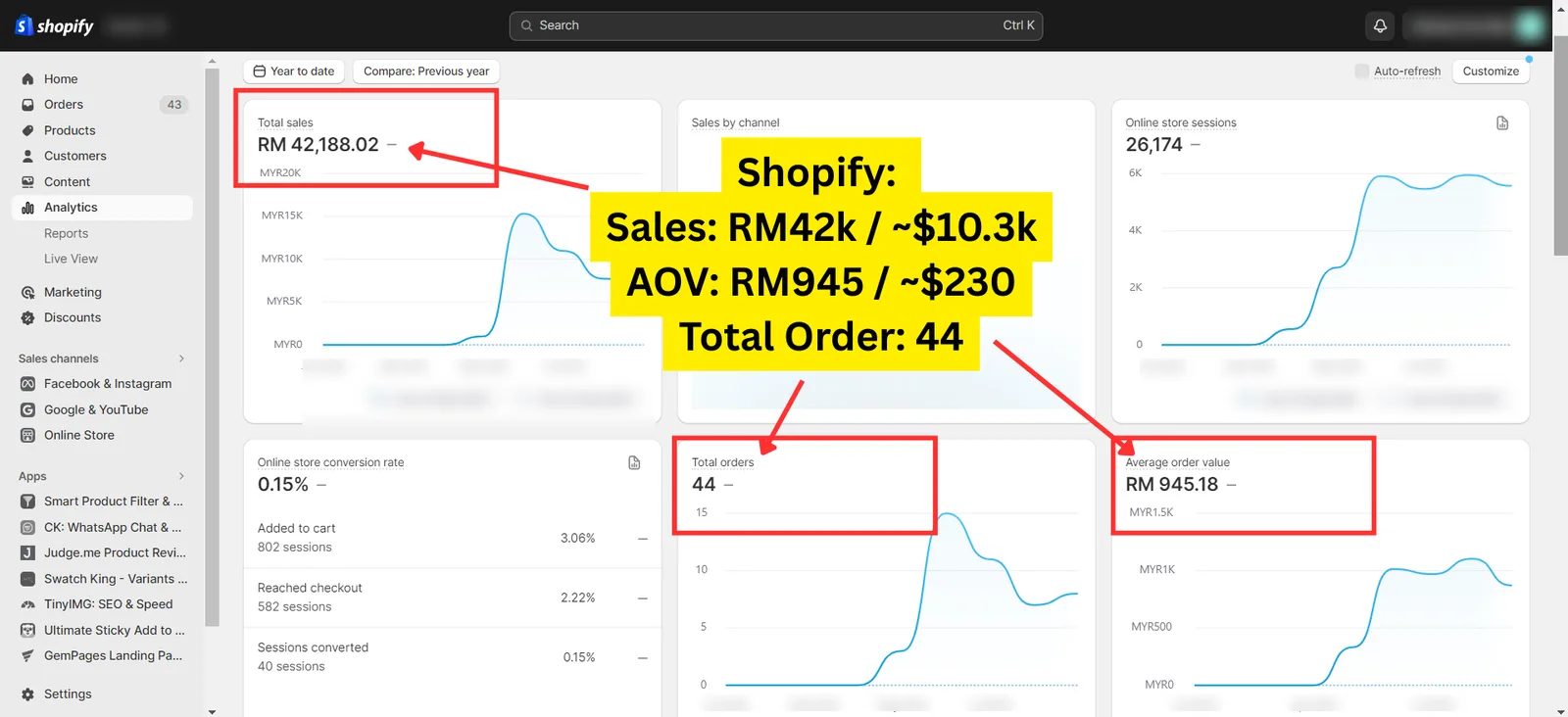Click the 2.22% checkout rate

(x=578, y=597)
